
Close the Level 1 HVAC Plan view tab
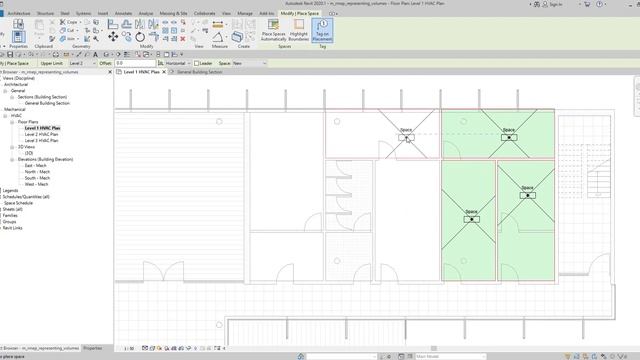[x=164, y=72]
